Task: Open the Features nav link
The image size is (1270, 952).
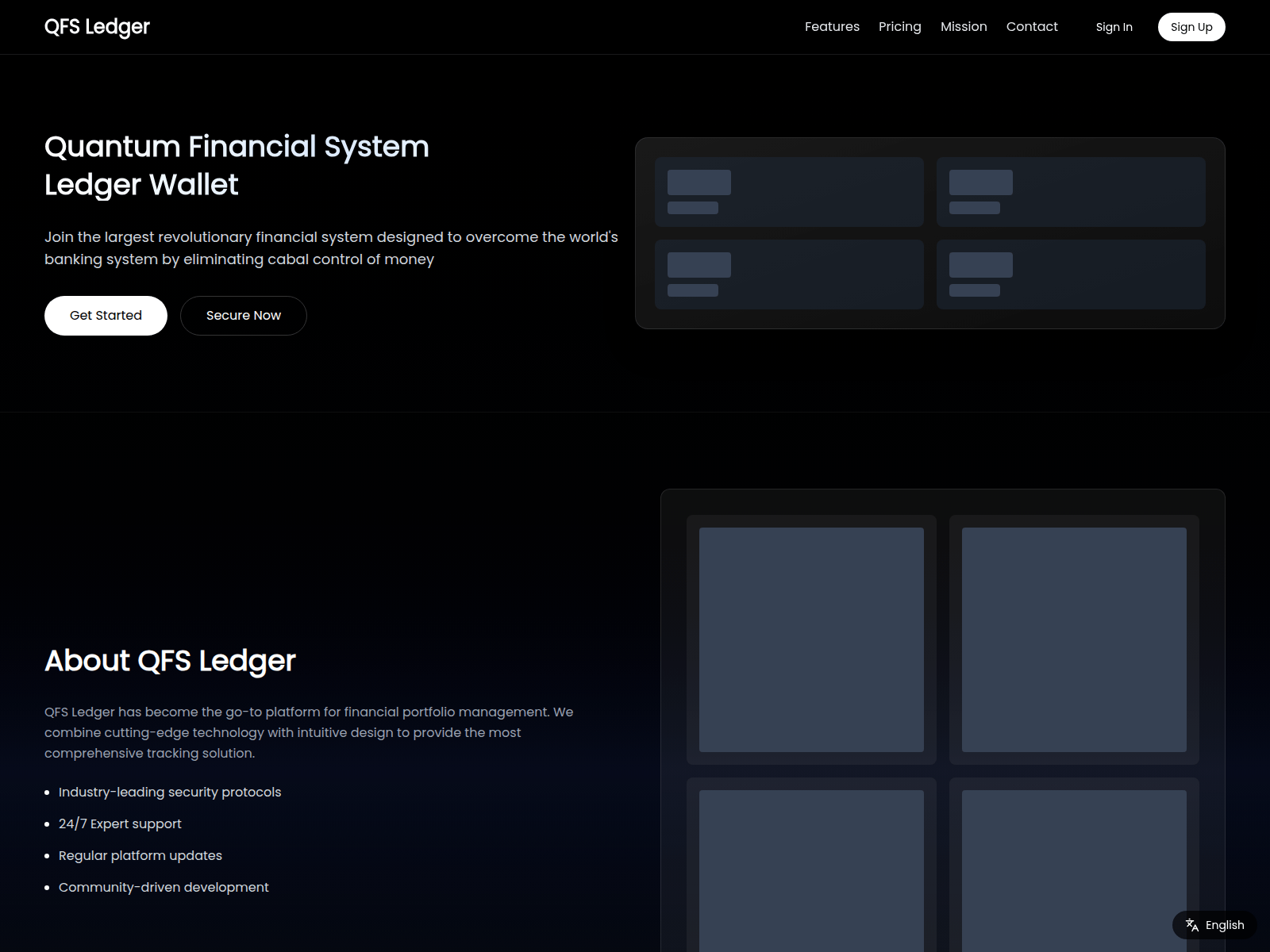Action: [x=832, y=27]
